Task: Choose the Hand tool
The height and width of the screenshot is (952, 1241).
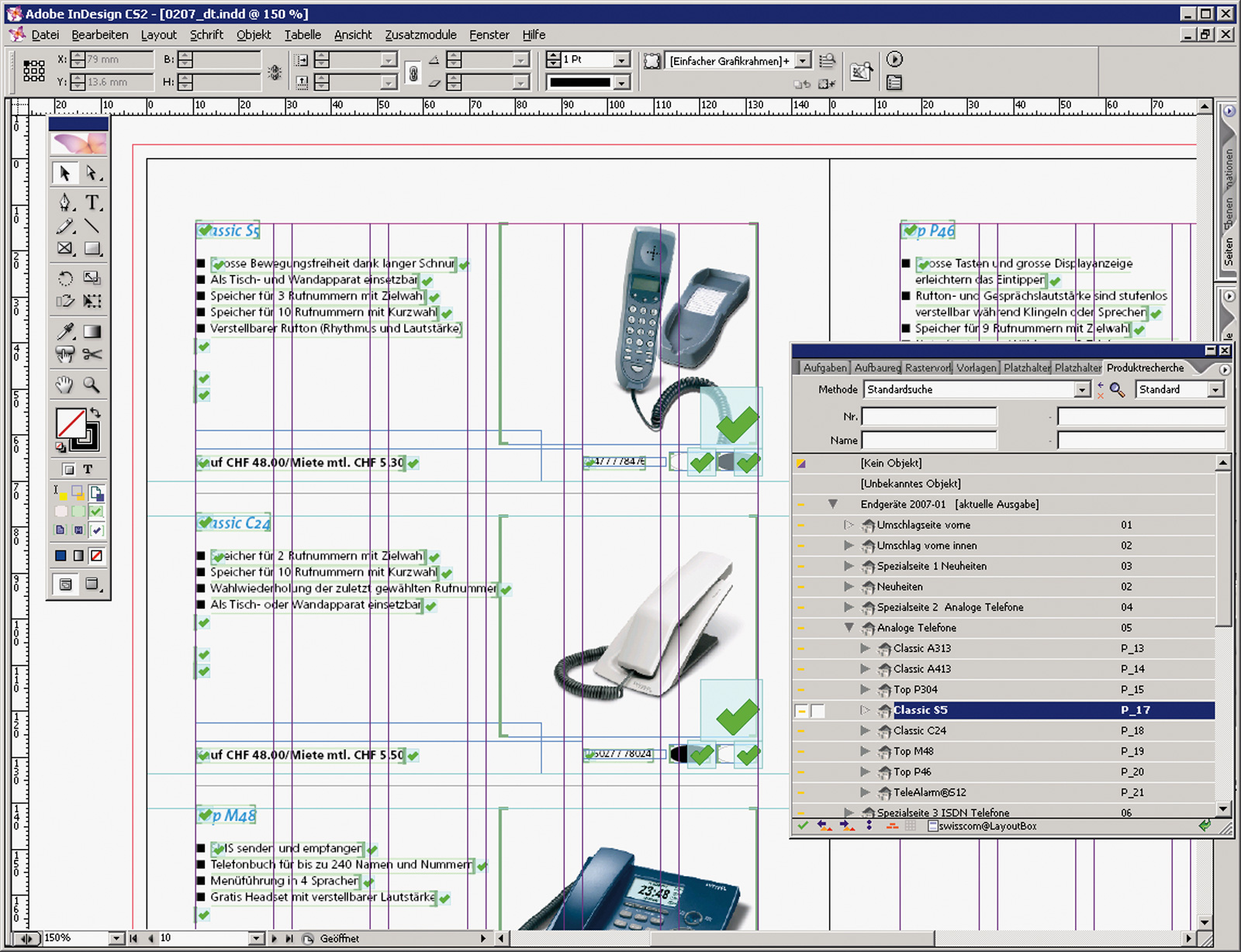Action: coord(64,385)
